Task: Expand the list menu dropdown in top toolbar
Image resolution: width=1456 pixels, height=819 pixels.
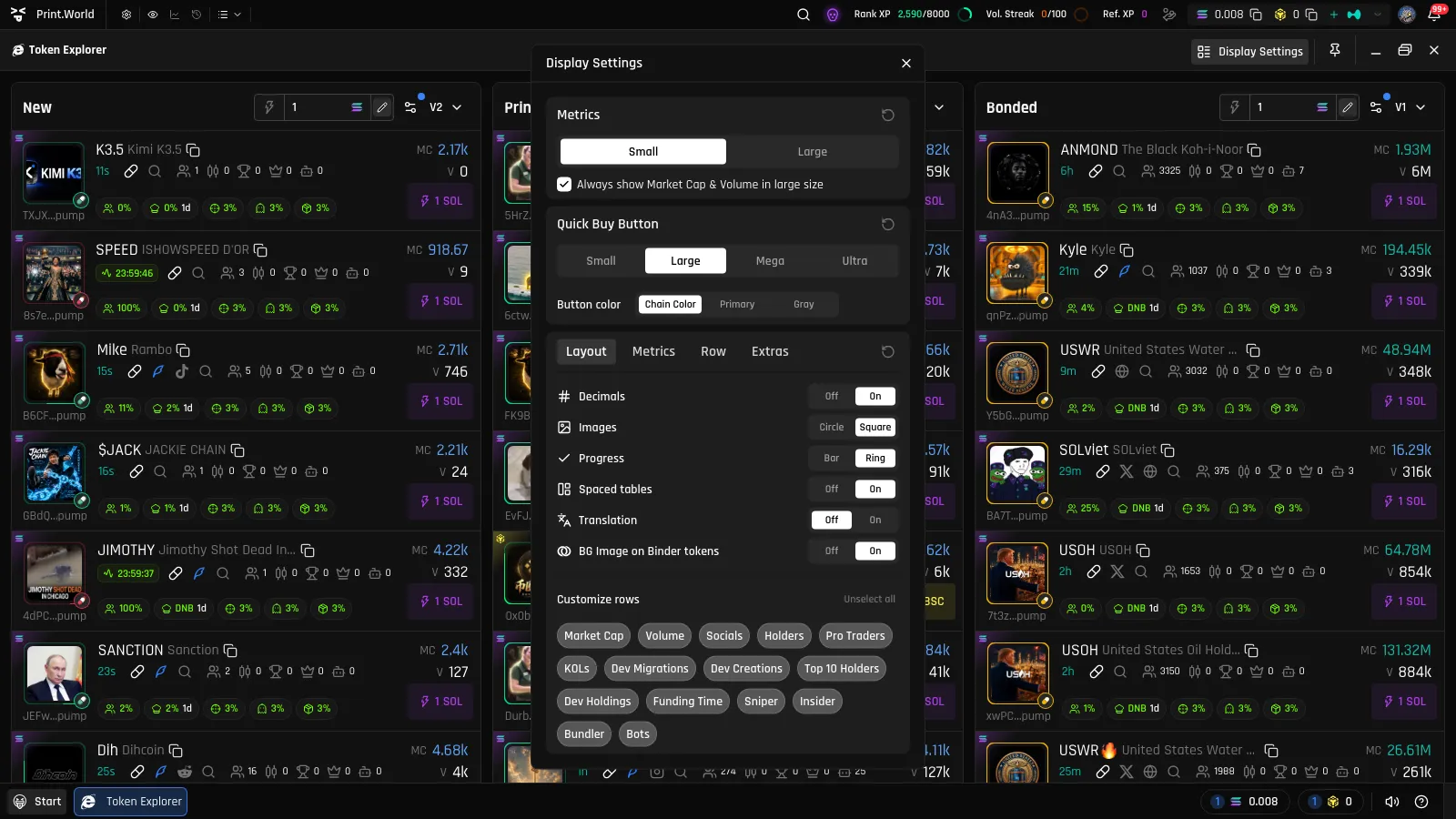Action: [x=229, y=15]
